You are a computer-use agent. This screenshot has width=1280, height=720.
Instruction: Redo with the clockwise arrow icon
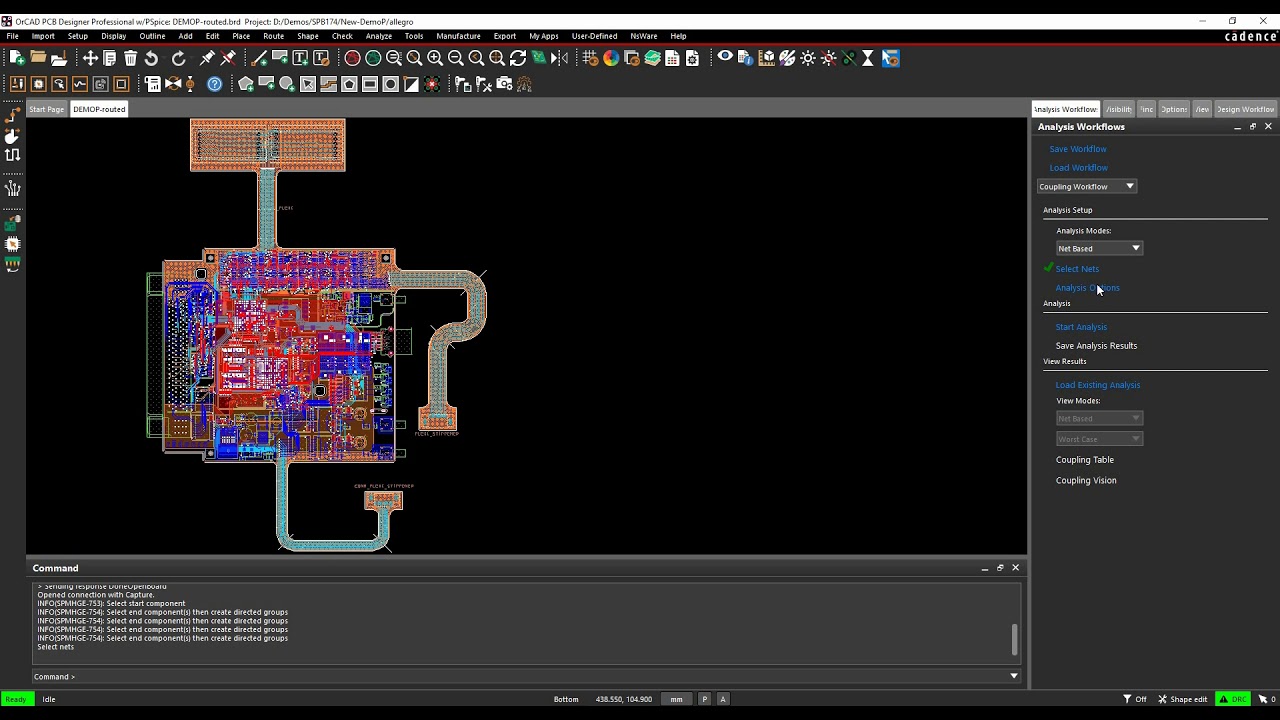point(179,58)
